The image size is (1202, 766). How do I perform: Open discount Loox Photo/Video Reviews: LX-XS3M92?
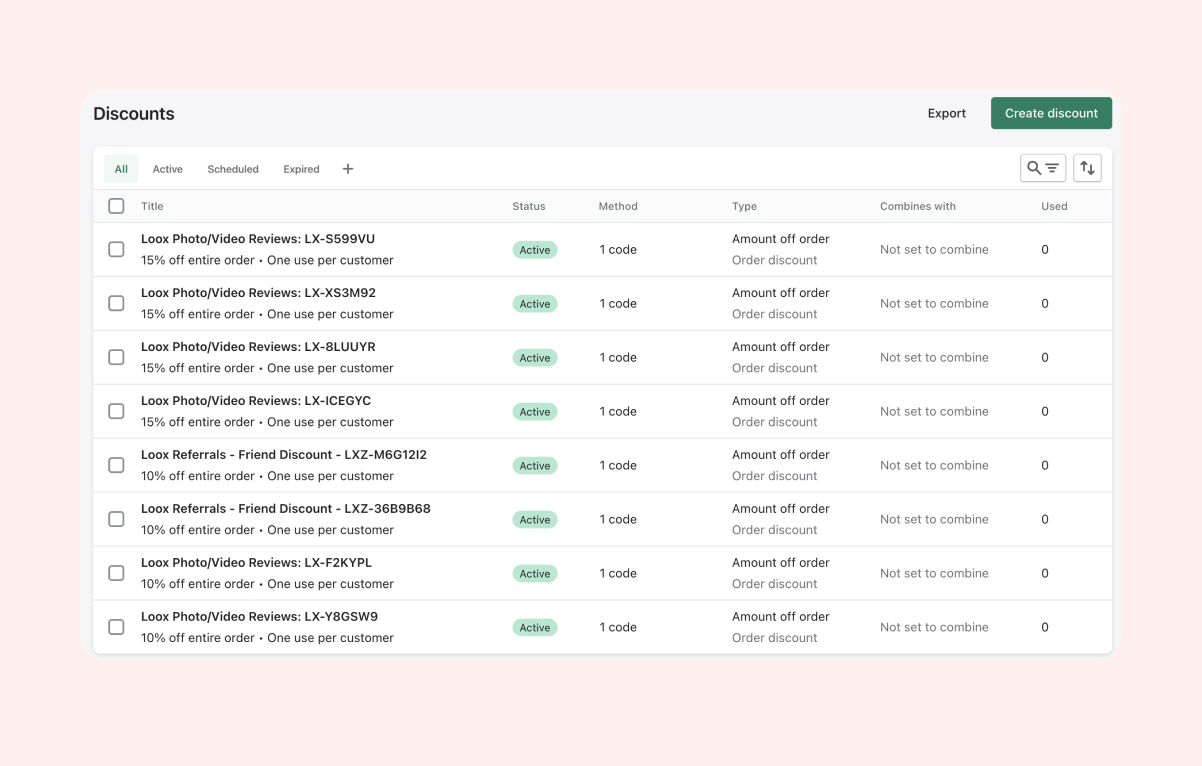(258, 293)
